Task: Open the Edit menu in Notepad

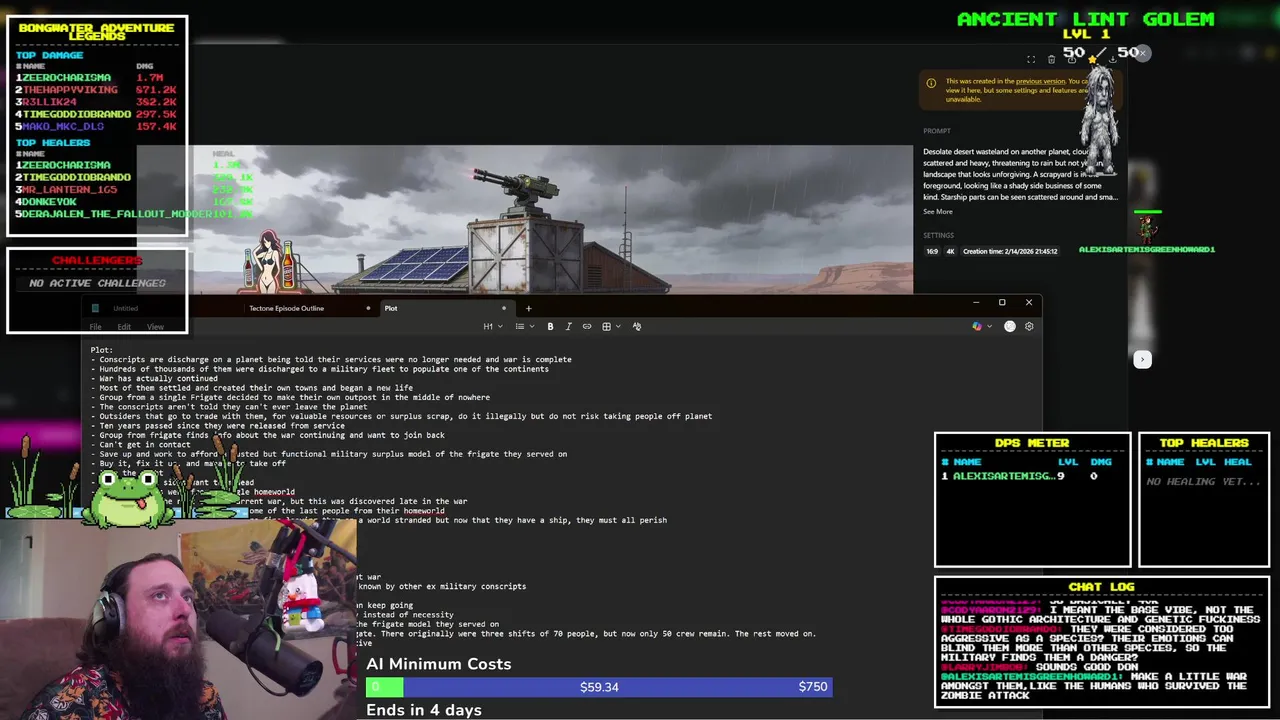Action: click(124, 327)
